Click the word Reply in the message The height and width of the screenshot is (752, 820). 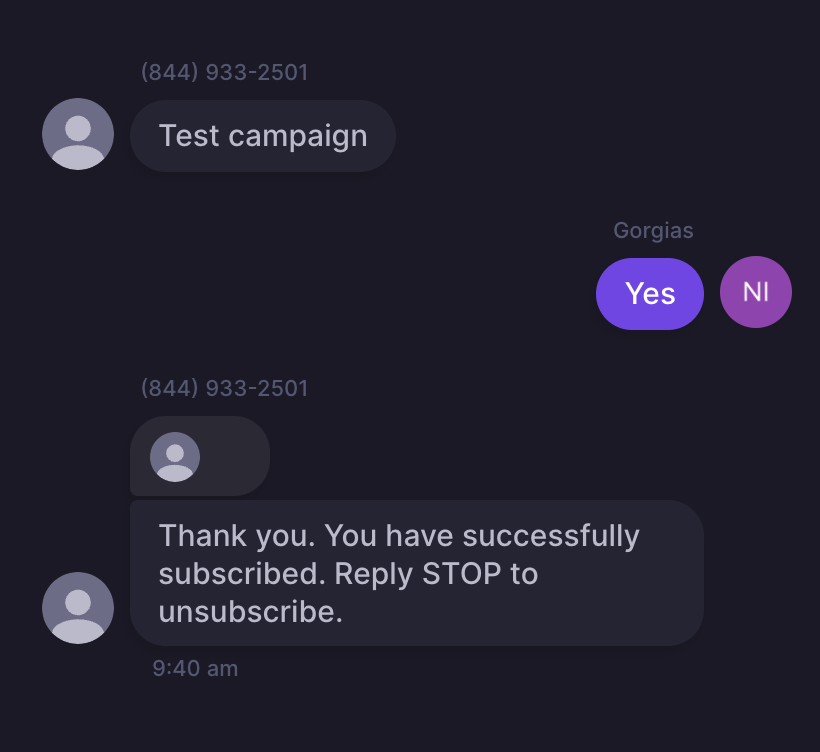coord(374,575)
